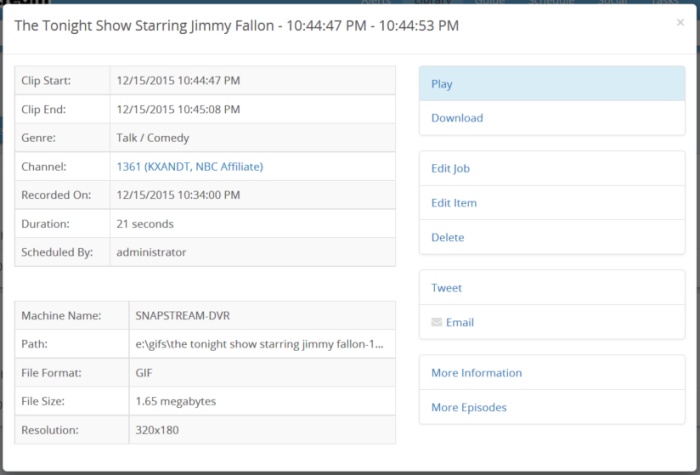Click the Resolution: label
Screen dimensions: 700x475
[x=50, y=430]
